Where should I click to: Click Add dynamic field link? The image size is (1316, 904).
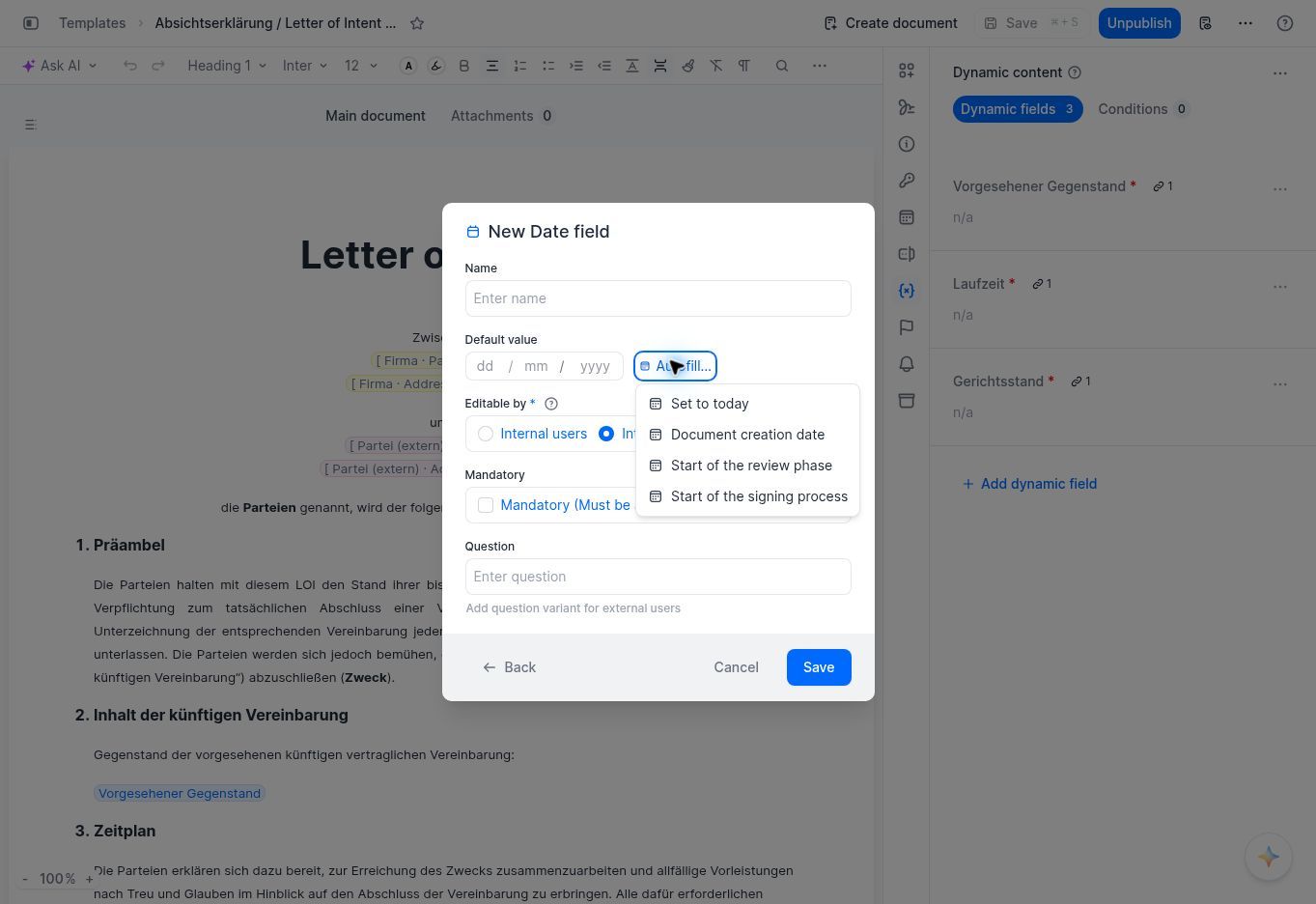tap(1029, 484)
